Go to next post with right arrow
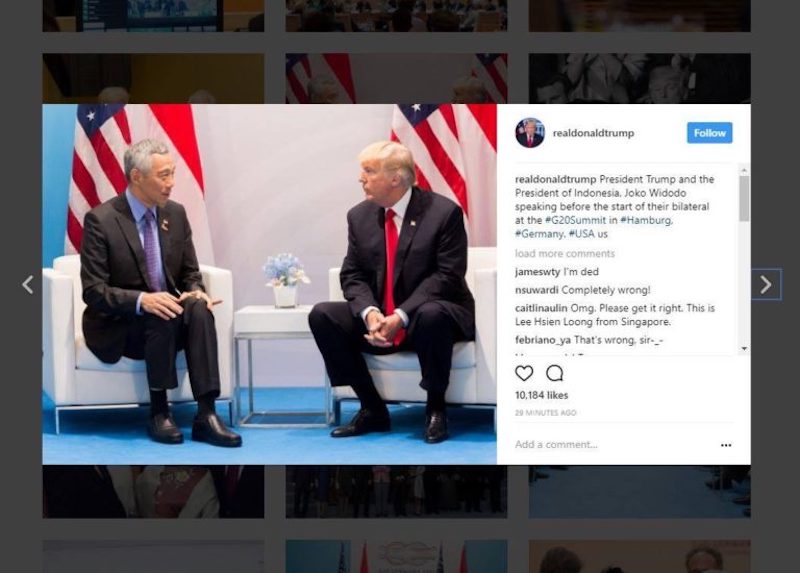The image size is (800, 573). pos(766,284)
